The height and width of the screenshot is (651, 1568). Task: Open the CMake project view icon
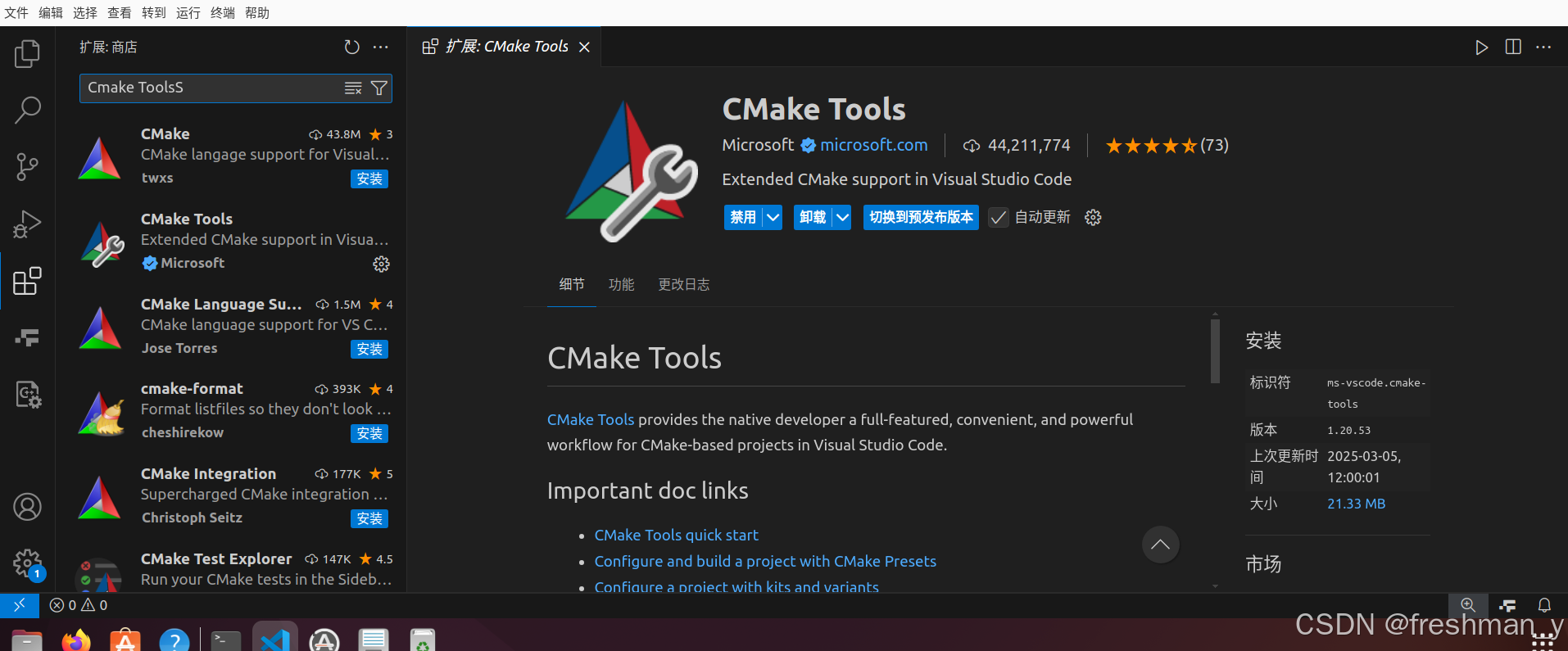tap(27, 395)
